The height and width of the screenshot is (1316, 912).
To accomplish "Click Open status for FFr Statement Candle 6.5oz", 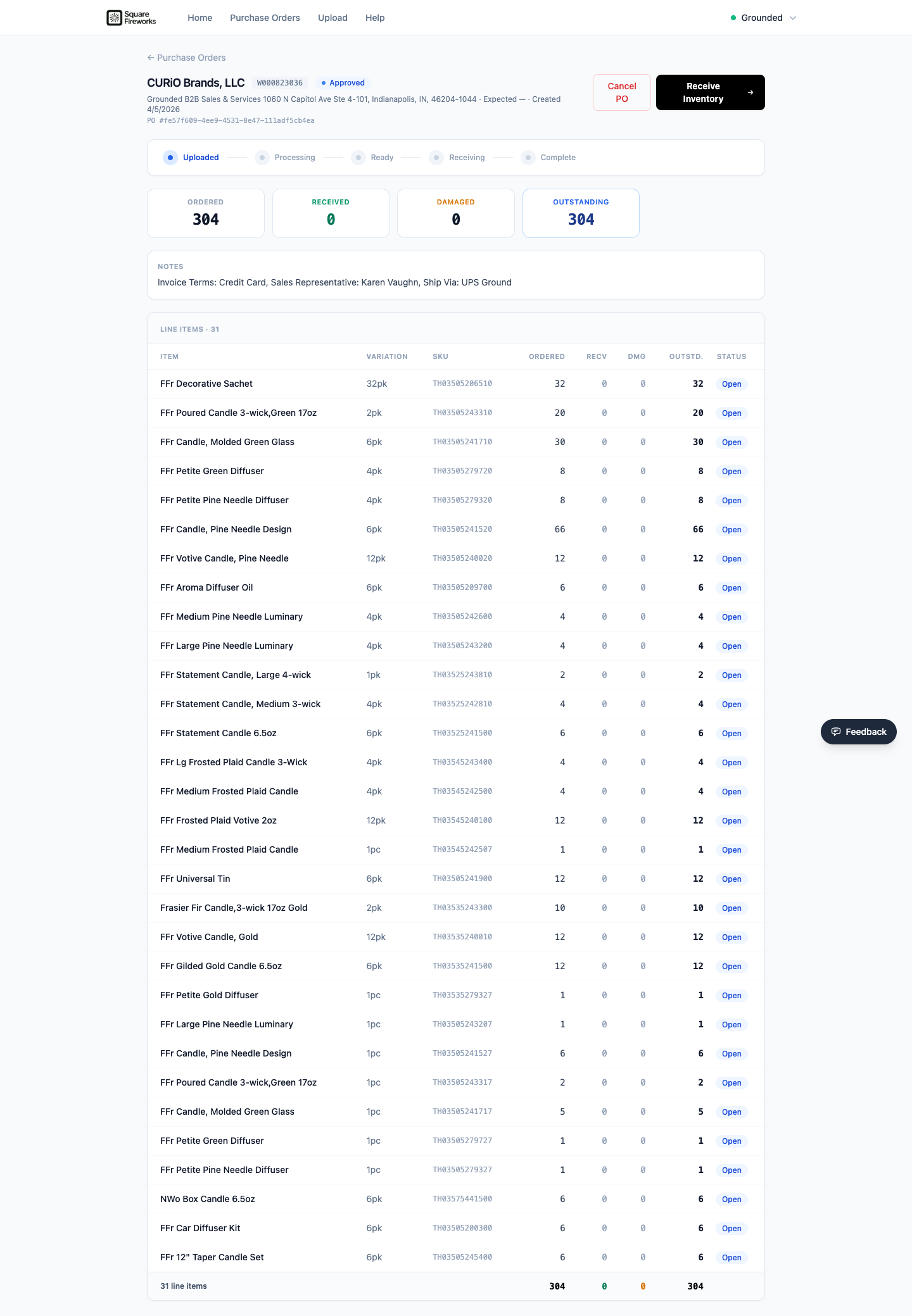I will pyautogui.click(x=731, y=734).
